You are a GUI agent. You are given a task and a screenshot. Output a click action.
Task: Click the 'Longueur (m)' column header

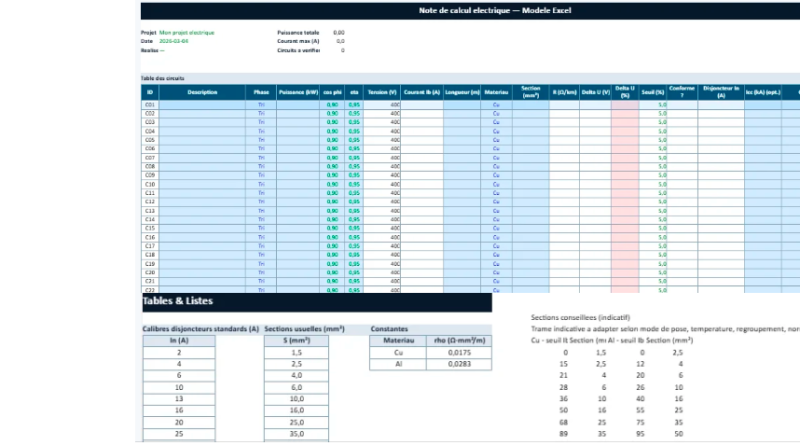click(462, 92)
